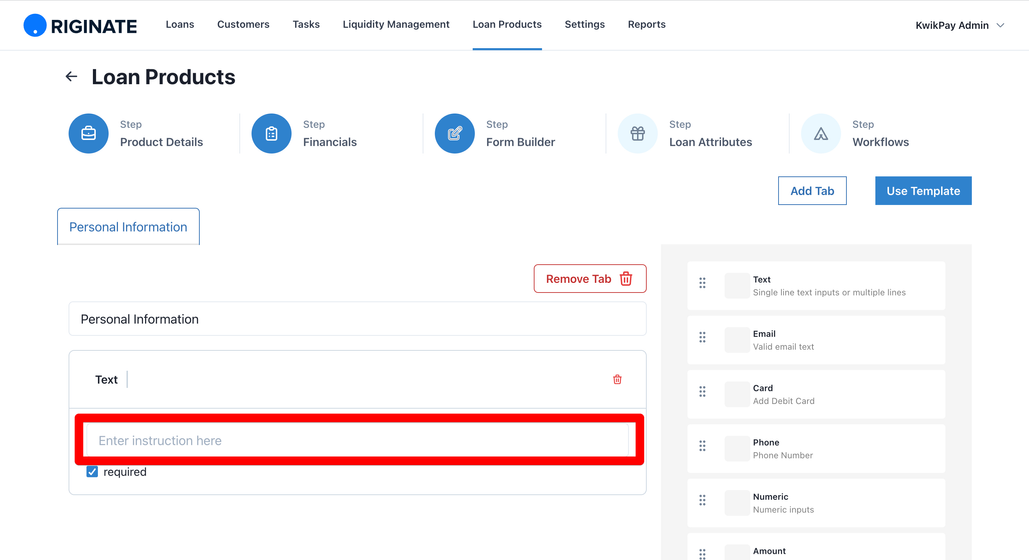Open the Workflows triangle step icon

[x=820, y=133]
